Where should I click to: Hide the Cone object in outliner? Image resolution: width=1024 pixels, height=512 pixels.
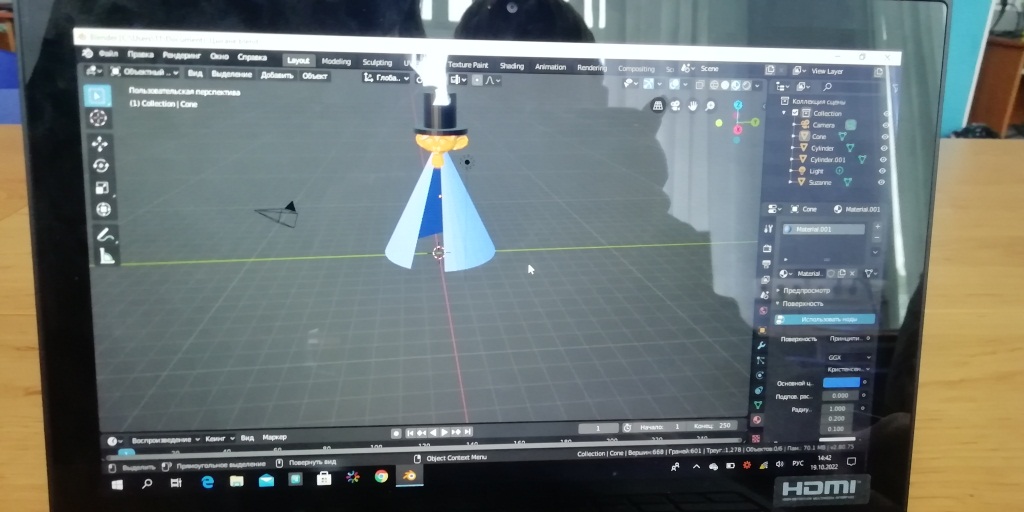(885, 136)
